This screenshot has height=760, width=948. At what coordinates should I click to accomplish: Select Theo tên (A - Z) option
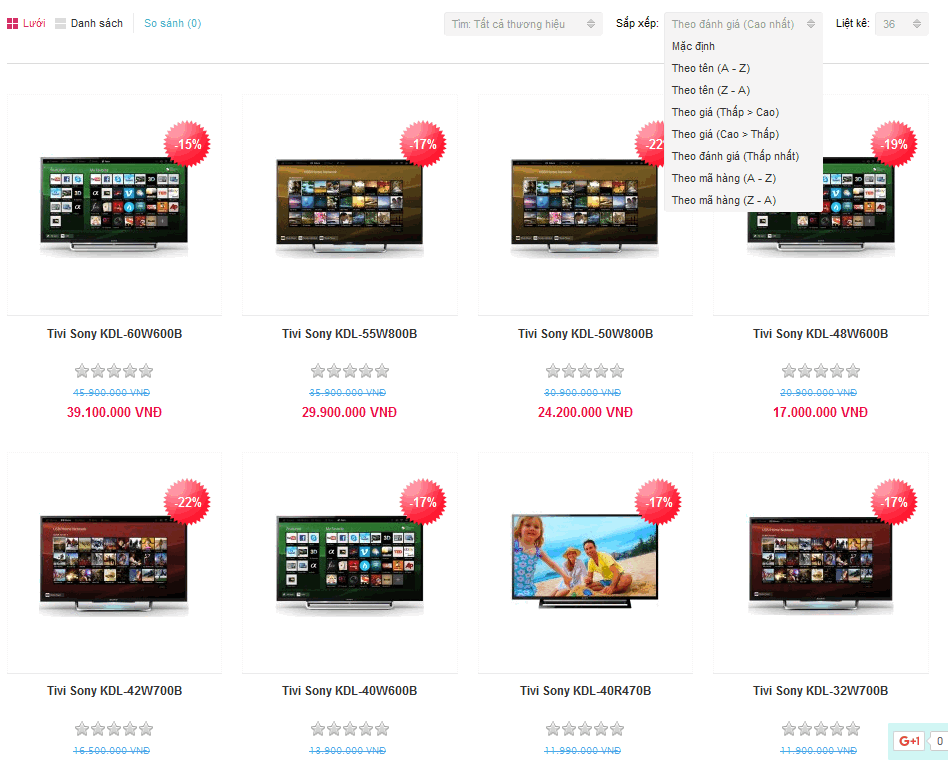tap(711, 68)
